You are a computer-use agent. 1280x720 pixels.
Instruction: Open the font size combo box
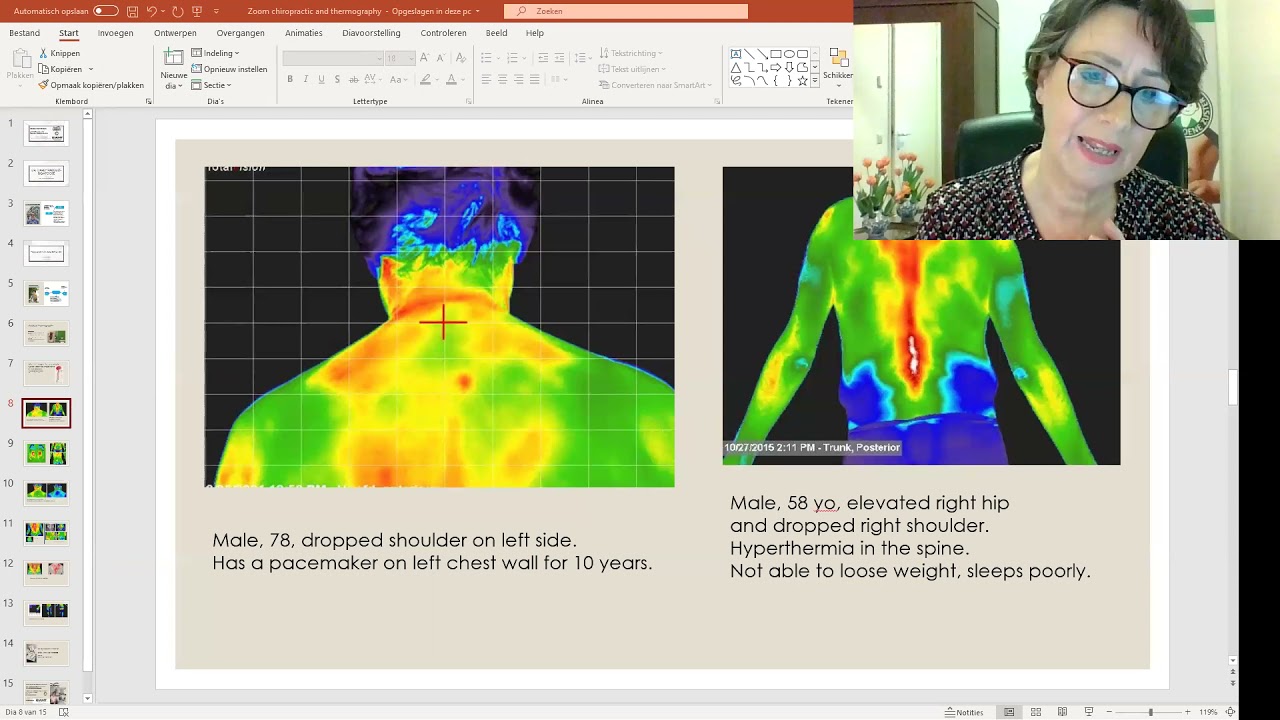pos(399,58)
